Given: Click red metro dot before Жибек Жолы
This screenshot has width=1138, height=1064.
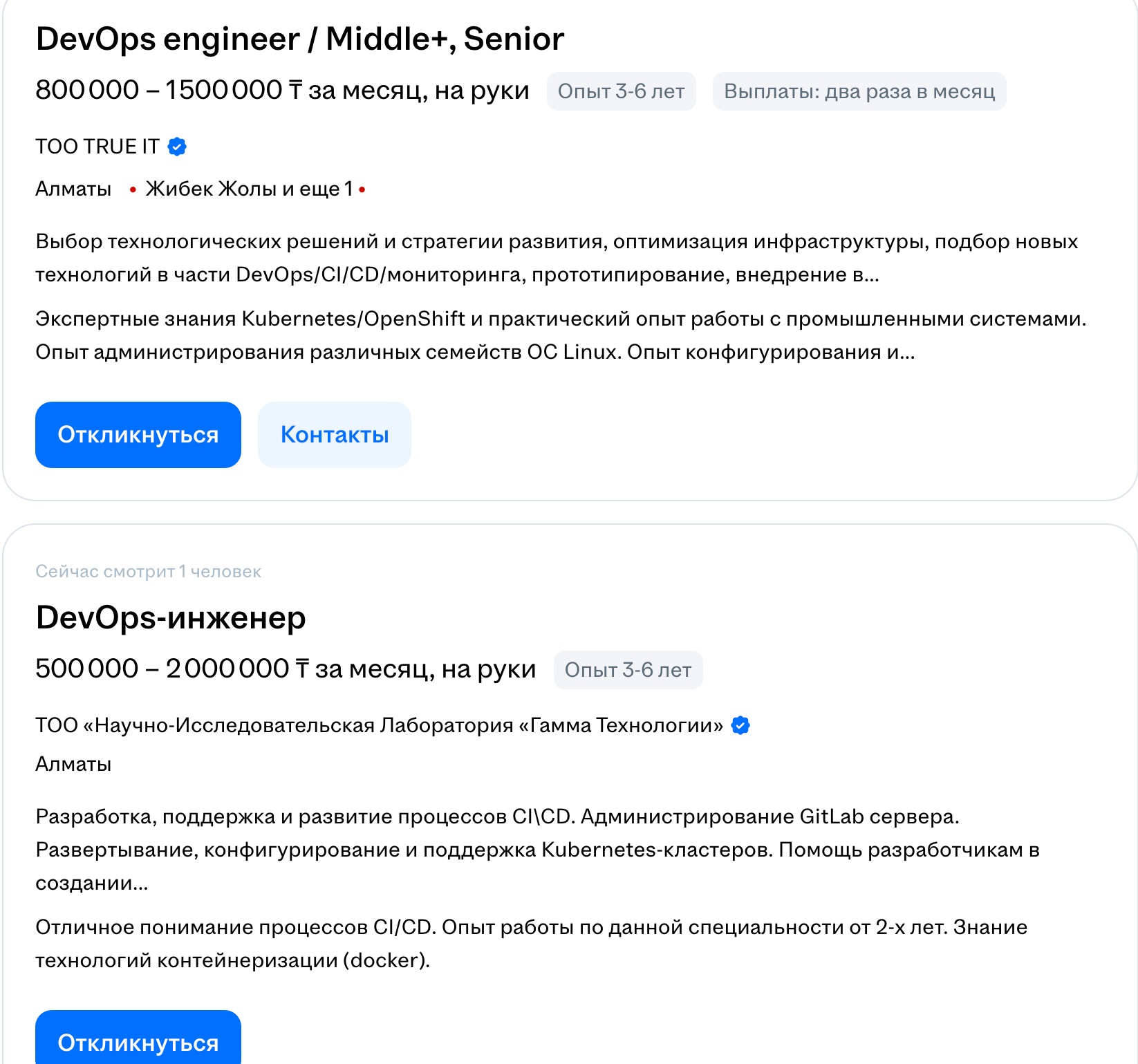Looking at the screenshot, I should click(133, 189).
